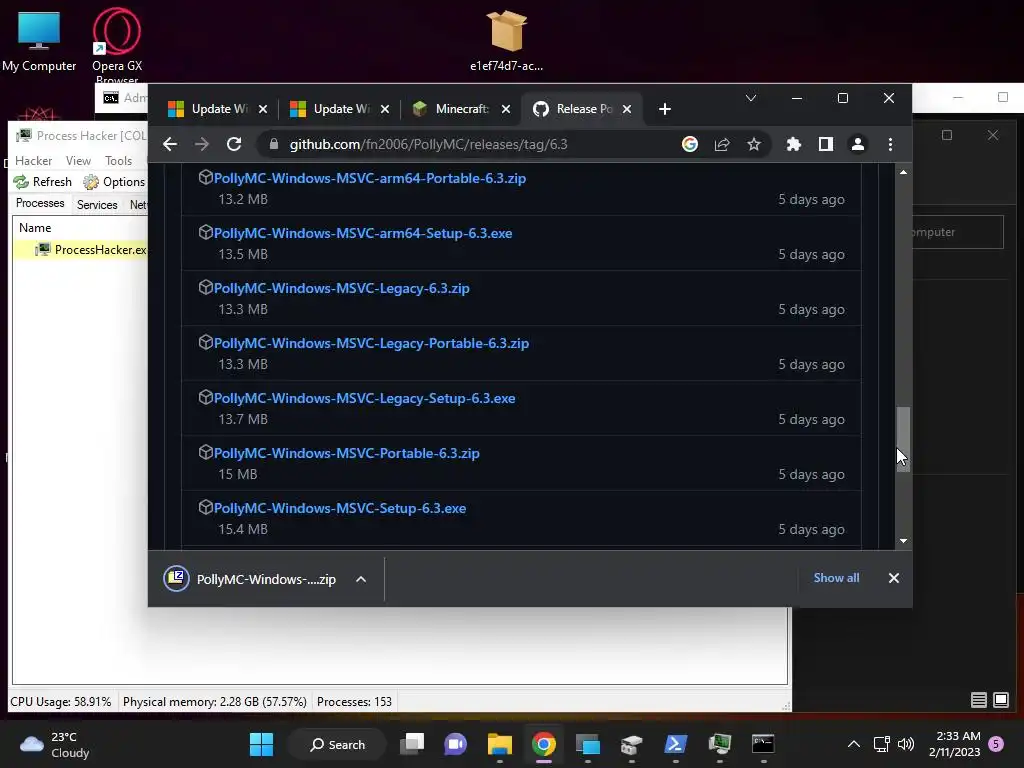Image resolution: width=1024 pixels, height=768 pixels.
Task: Click the taskbar Search box
Action: 337,744
